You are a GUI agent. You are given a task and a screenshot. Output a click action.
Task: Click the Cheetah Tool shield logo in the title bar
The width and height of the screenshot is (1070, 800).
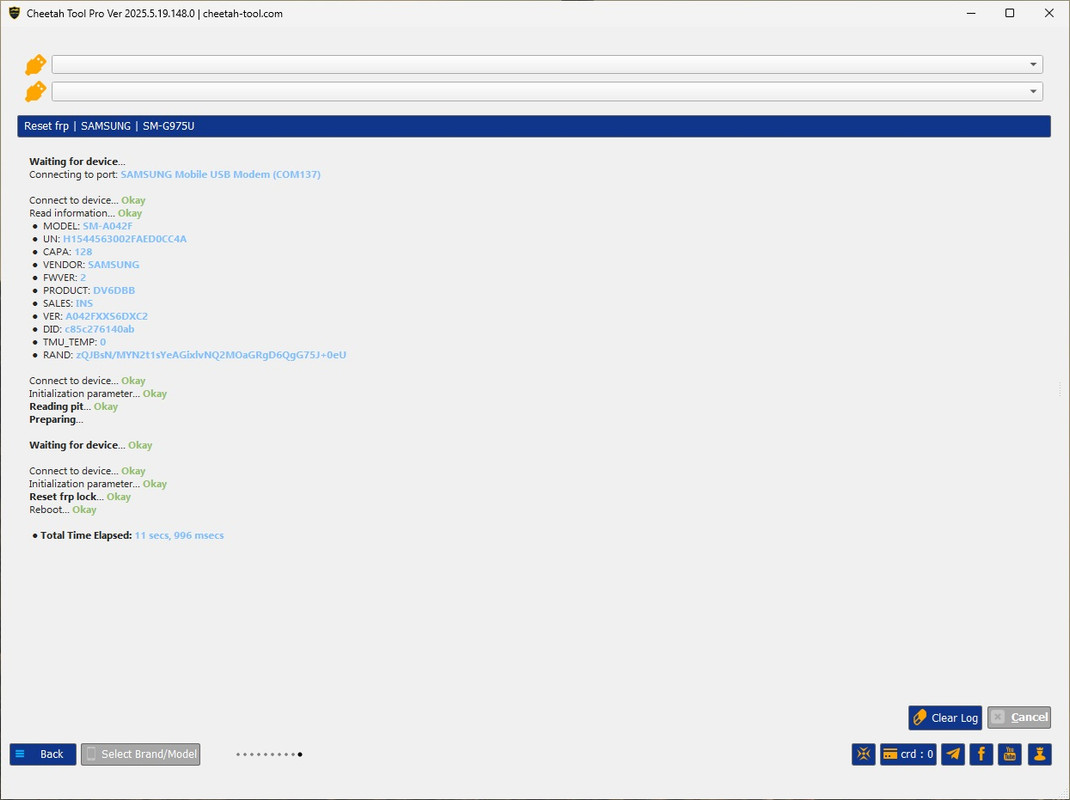[14, 13]
